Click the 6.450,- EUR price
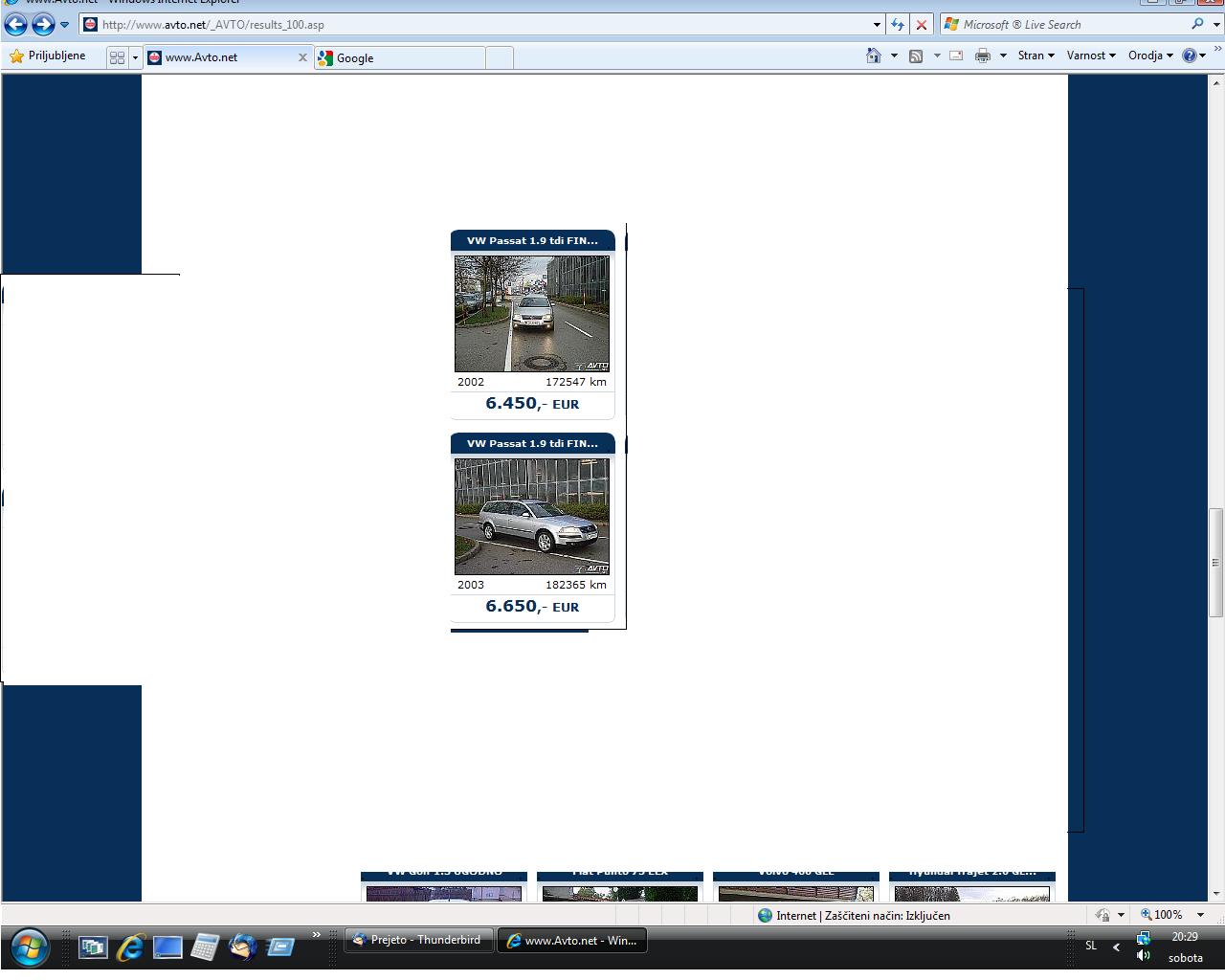This screenshot has height=980, width=1225. coord(532,404)
